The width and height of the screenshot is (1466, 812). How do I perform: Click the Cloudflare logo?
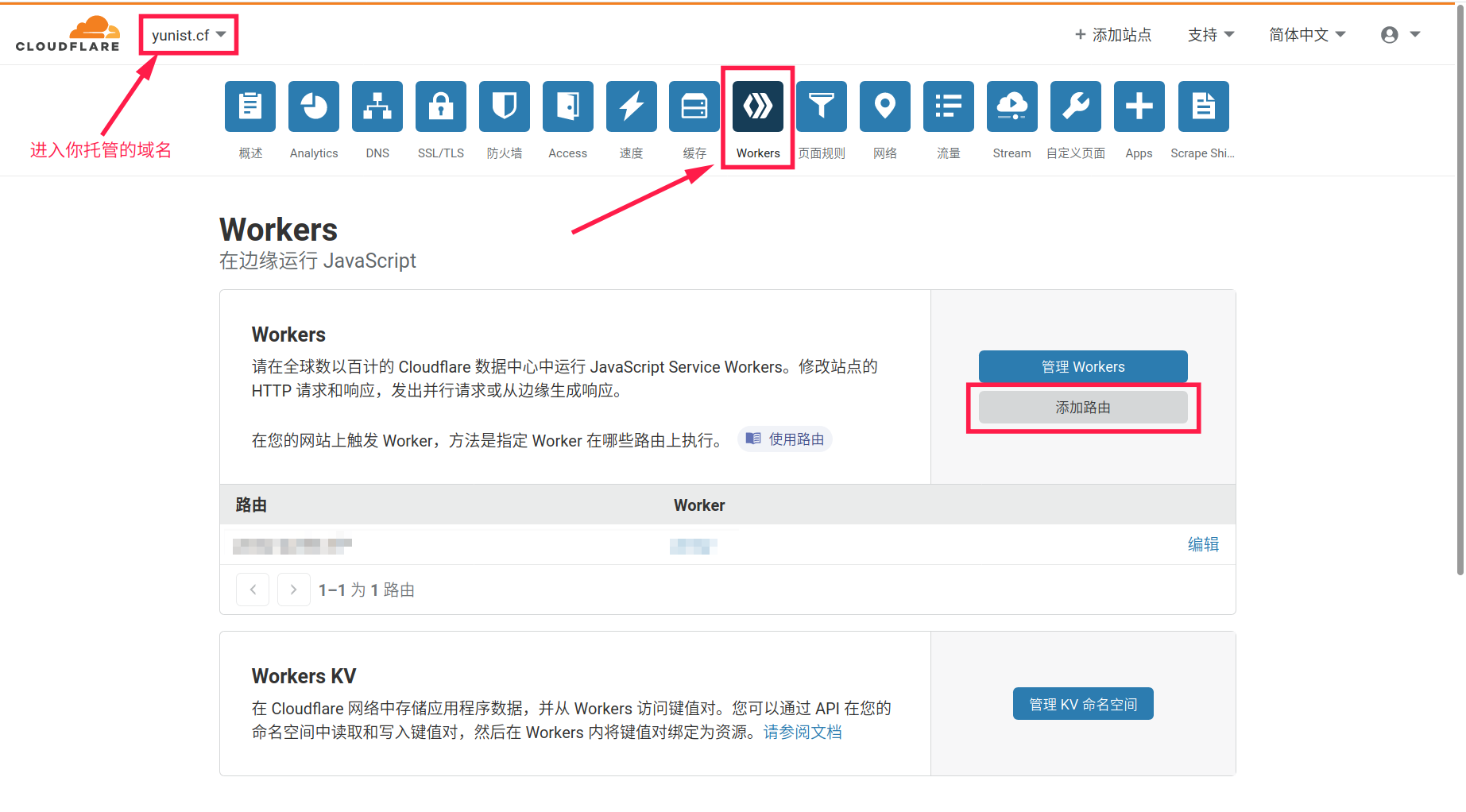[68, 34]
